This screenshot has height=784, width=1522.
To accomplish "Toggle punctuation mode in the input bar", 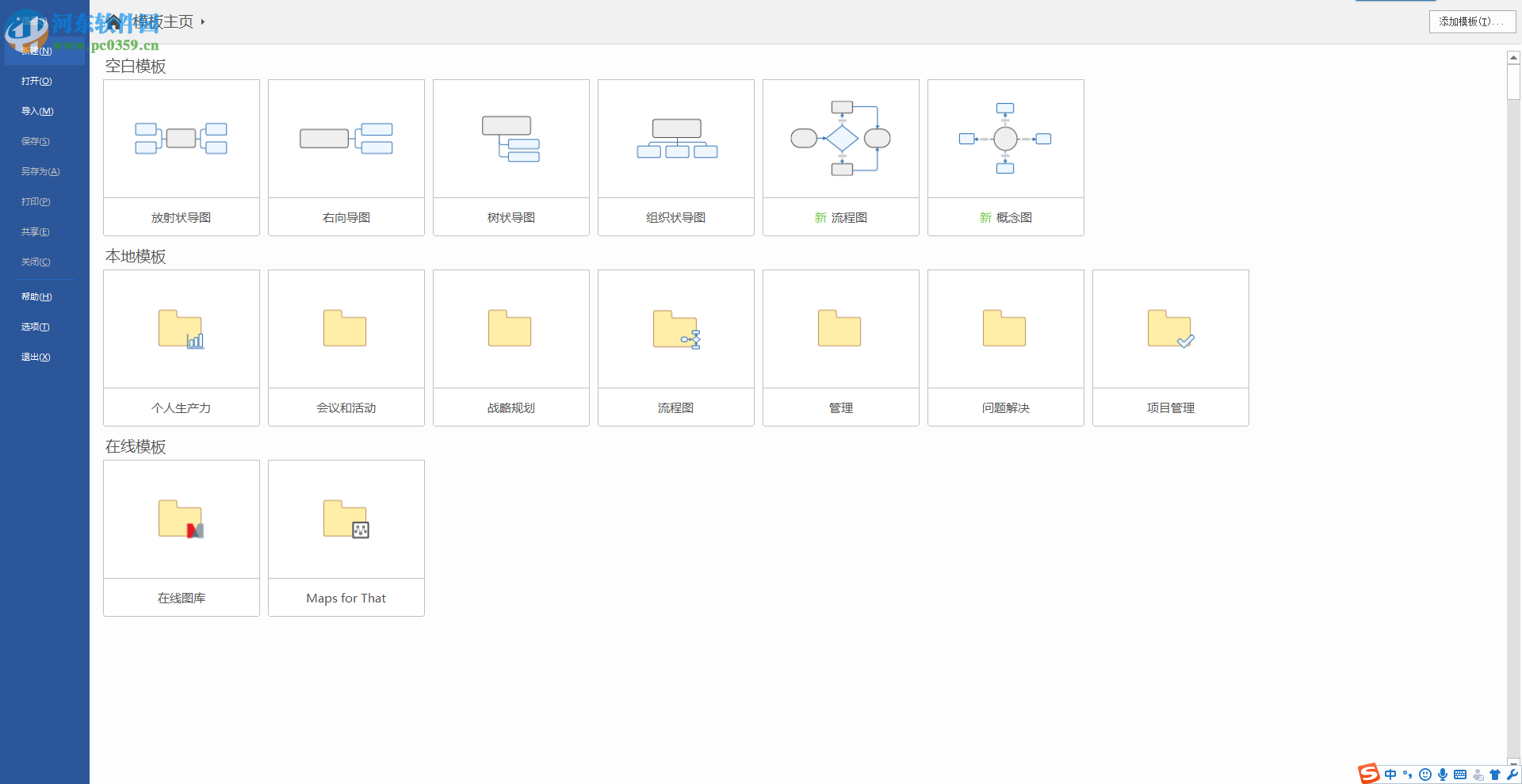I will 1409,774.
